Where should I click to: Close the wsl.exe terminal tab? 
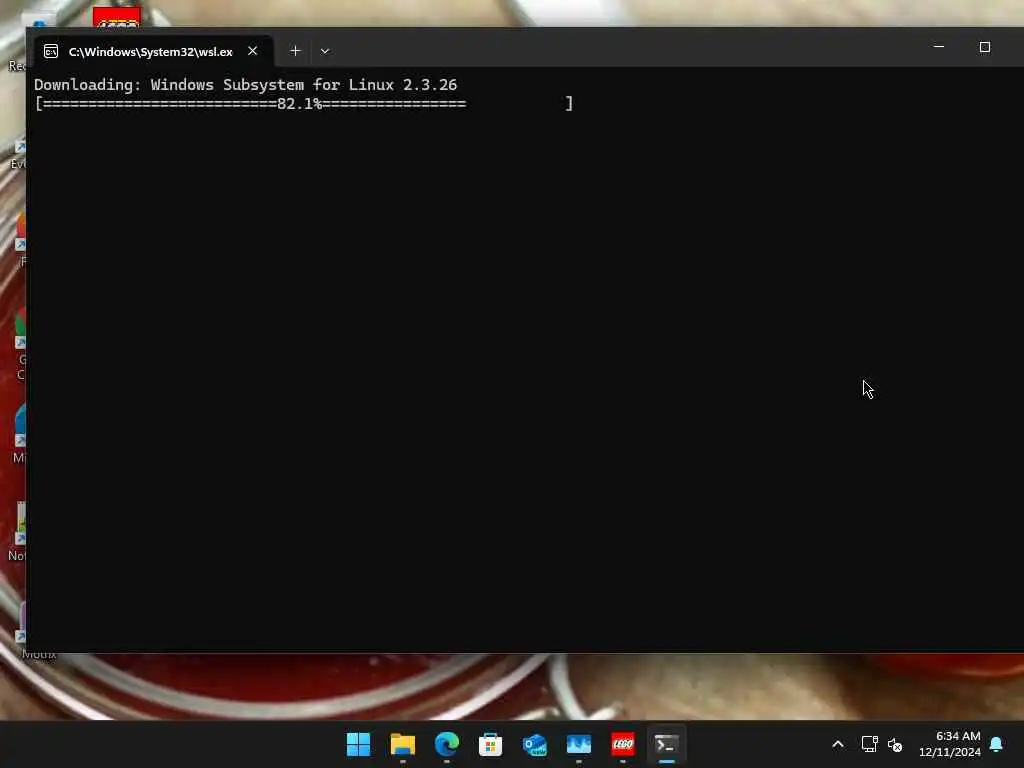tap(253, 51)
